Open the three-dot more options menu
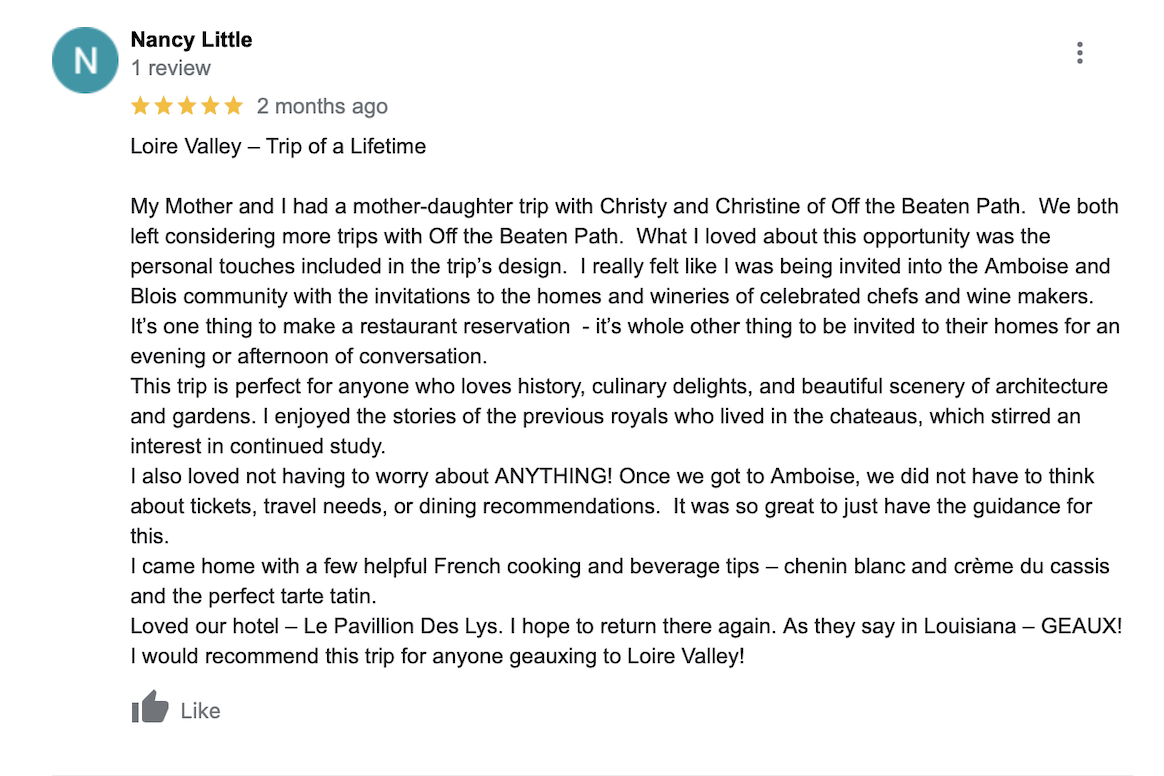Image resolution: width=1164 pixels, height=776 pixels. [1079, 53]
